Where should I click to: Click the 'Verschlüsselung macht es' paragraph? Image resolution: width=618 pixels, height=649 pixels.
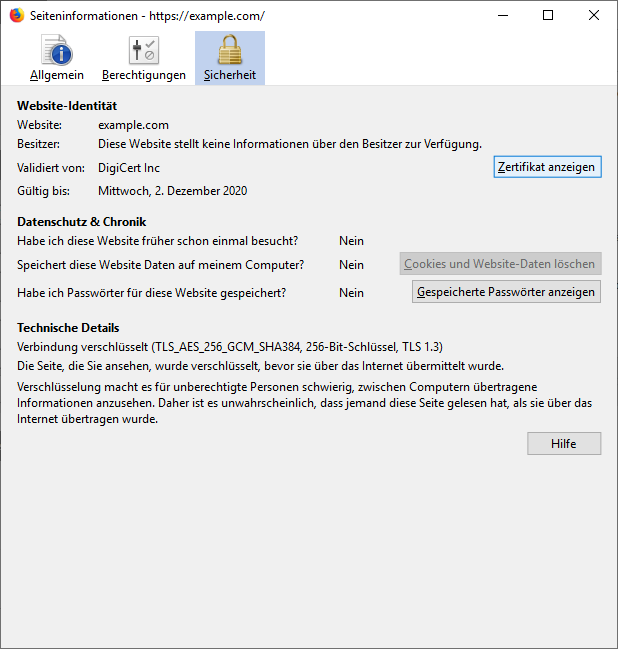click(305, 403)
